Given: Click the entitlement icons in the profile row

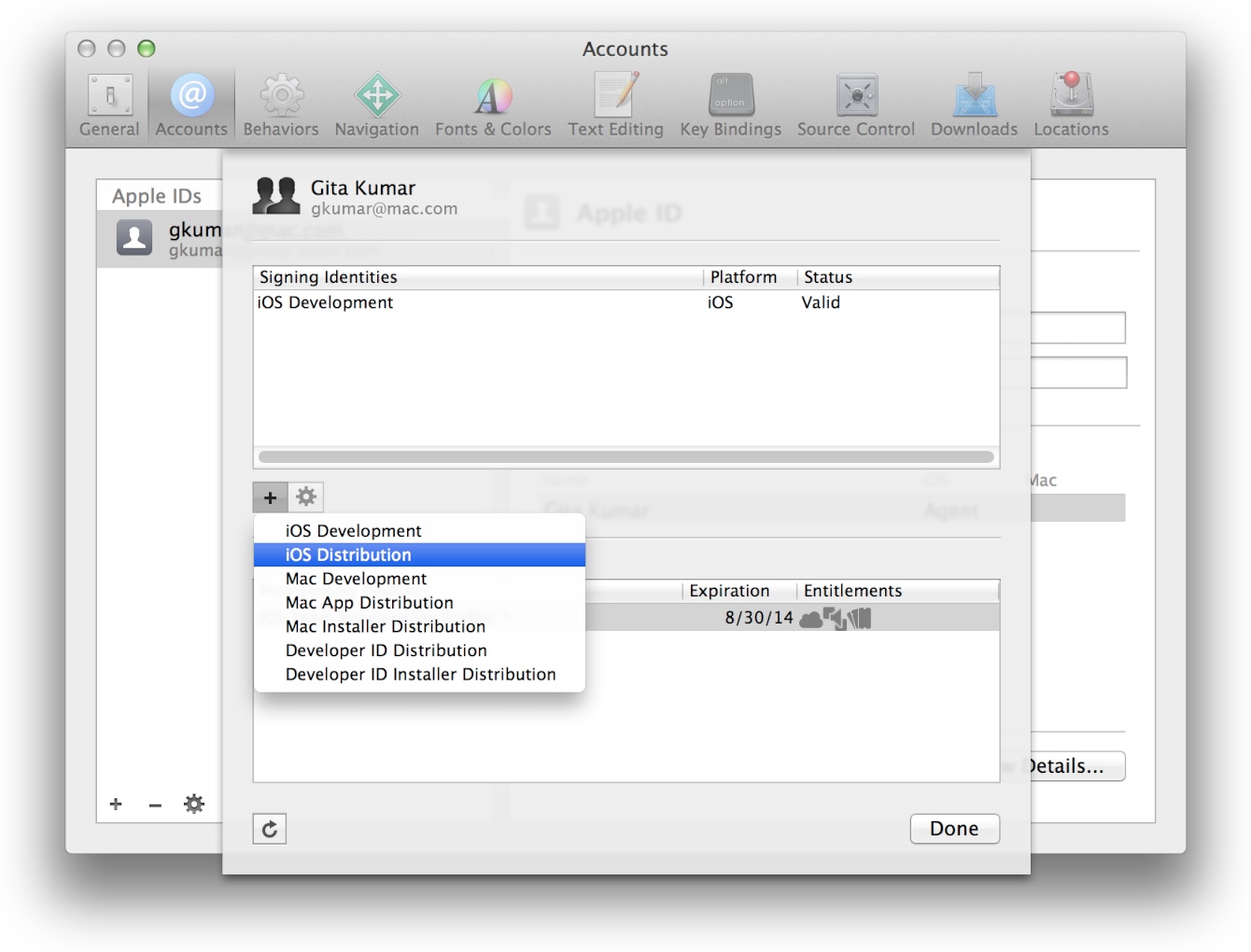Looking at the screenshot, I should pyautogui.click(x=836, y=618).
